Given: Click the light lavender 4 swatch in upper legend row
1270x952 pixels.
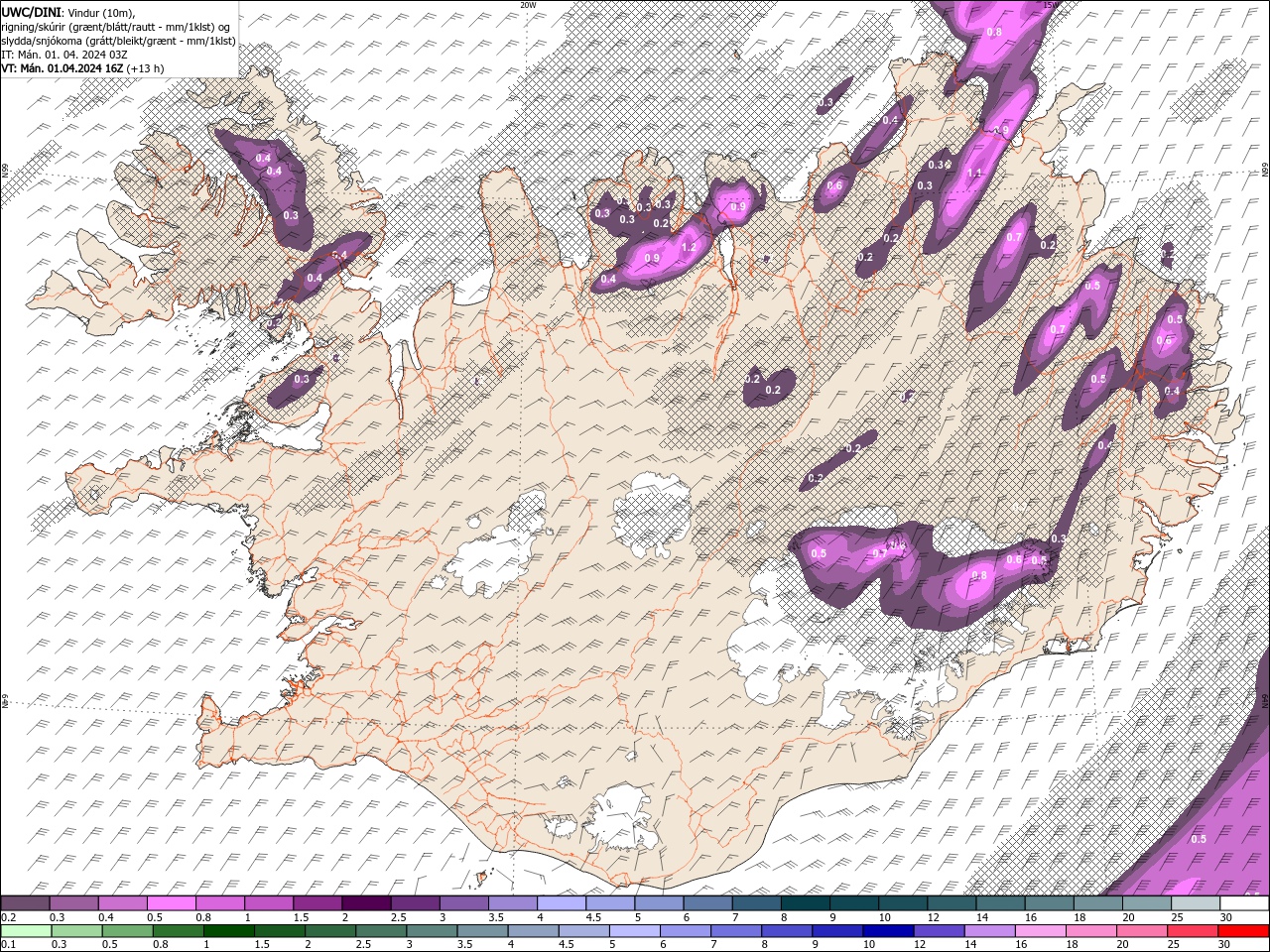Looking at the screenshot, I should (562, 903).
